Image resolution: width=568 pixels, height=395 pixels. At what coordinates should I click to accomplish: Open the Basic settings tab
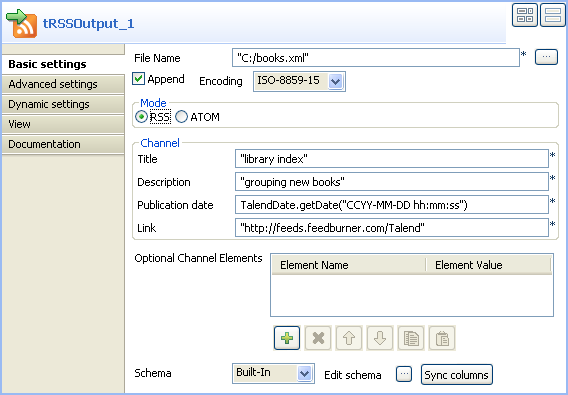coord(63,64)
